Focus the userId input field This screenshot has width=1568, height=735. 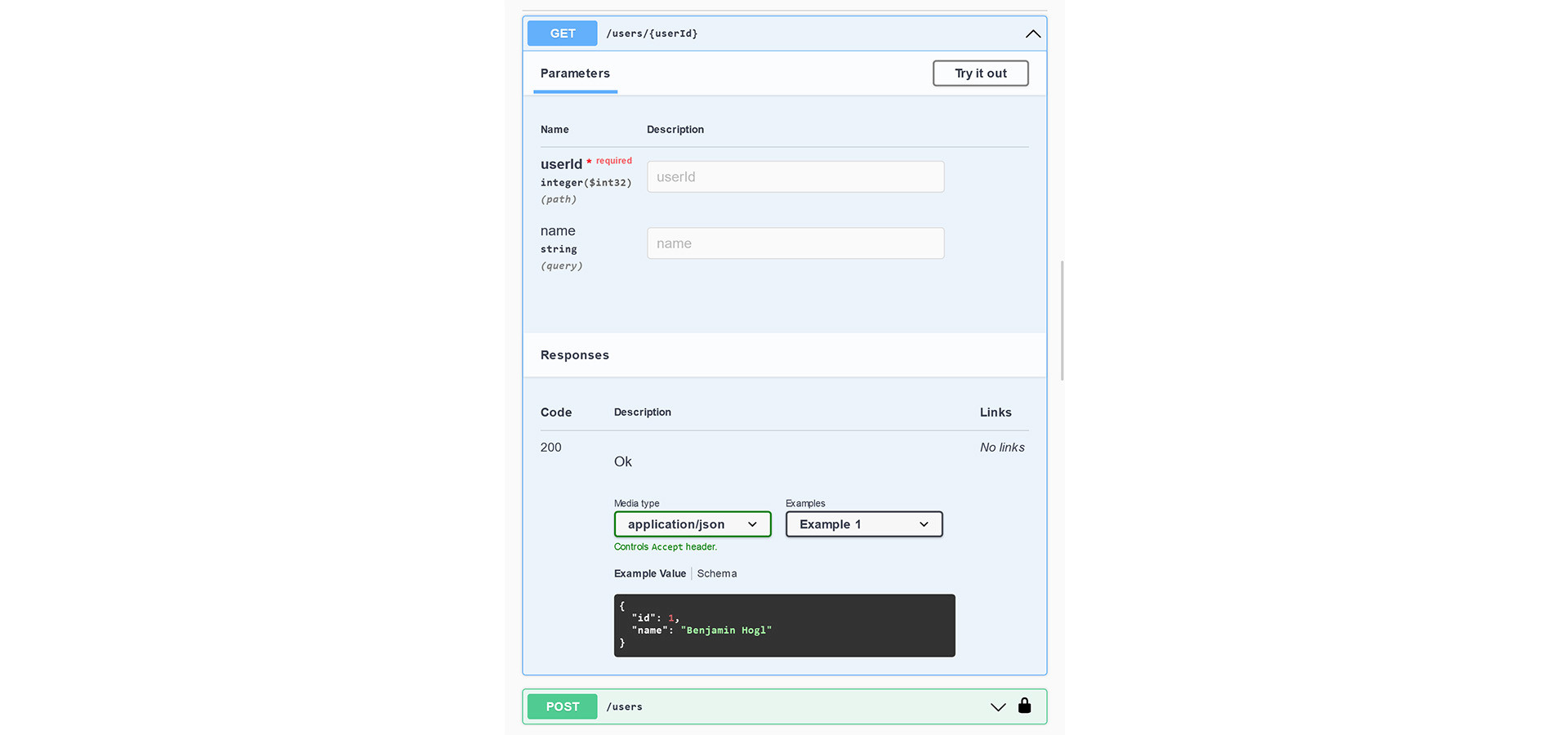795,177
